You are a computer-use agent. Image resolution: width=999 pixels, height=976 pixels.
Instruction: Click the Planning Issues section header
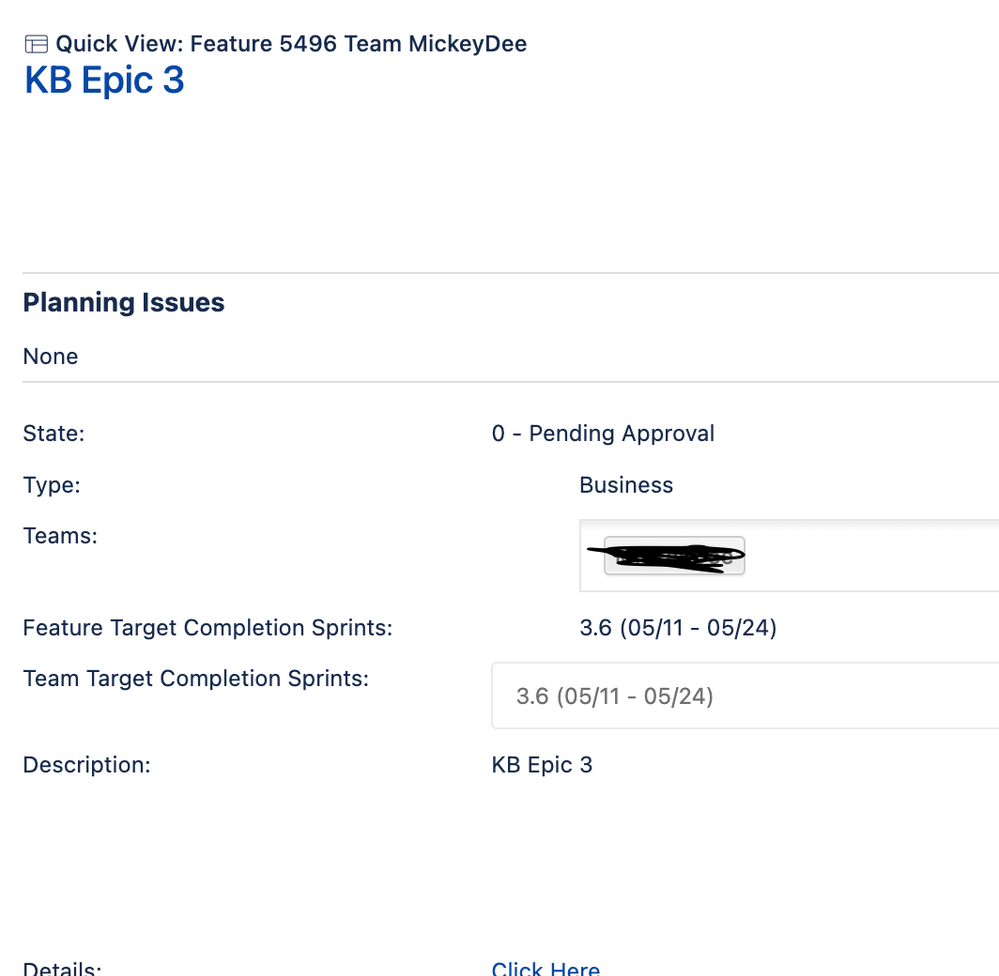pos(123,302)
